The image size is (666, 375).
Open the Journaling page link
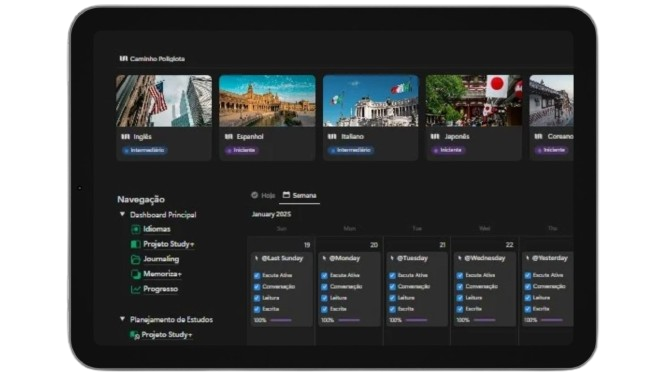point(161,259)
